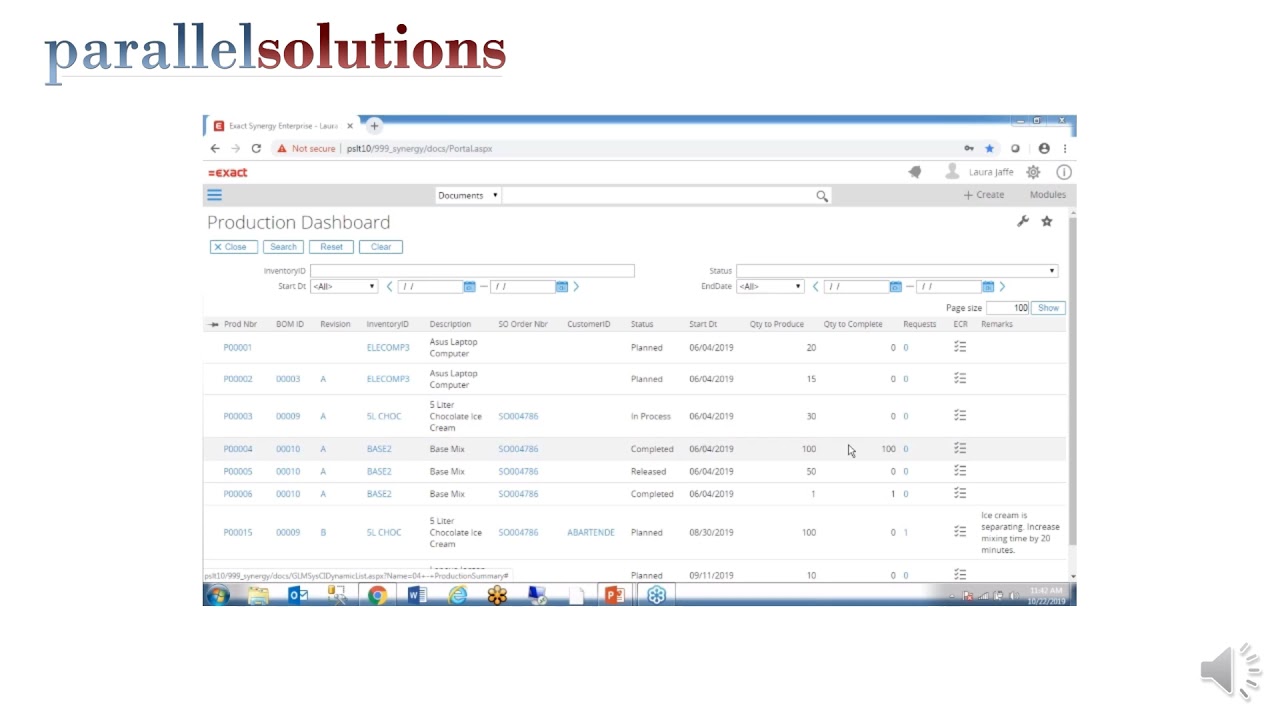
Task: Click the Page size input field
Action: pyautogui.click(x=1007, y=308)
